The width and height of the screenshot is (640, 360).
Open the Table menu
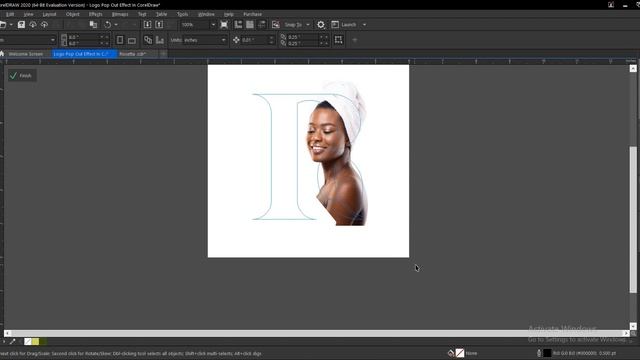(161, 14)
